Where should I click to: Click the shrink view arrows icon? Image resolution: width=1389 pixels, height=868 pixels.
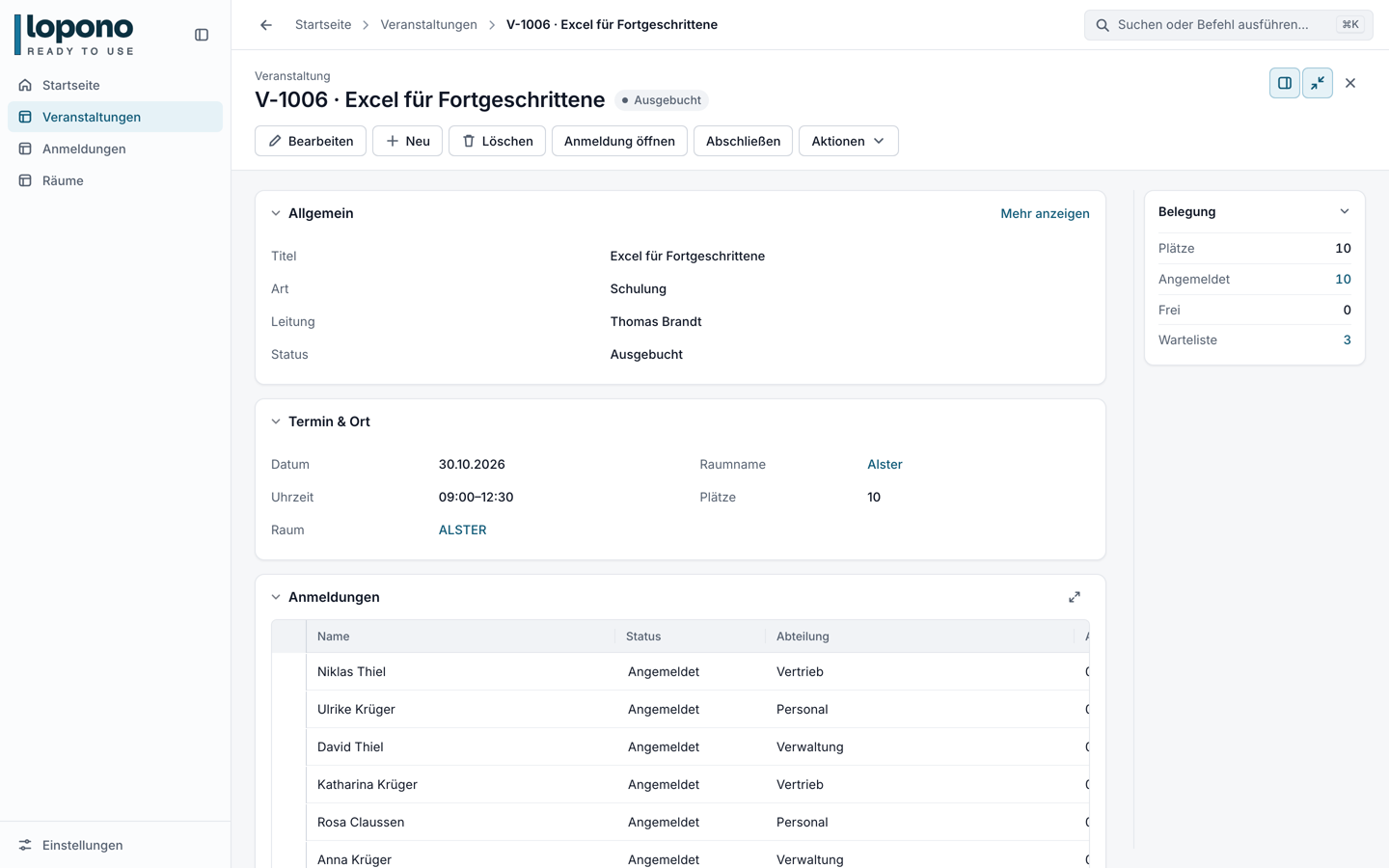[1318, 83]
